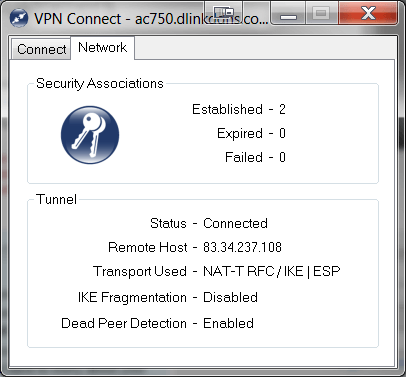Click the Remote Host IP address value
This screenshot has height=377, width=406.
click(x=242, y=247)
